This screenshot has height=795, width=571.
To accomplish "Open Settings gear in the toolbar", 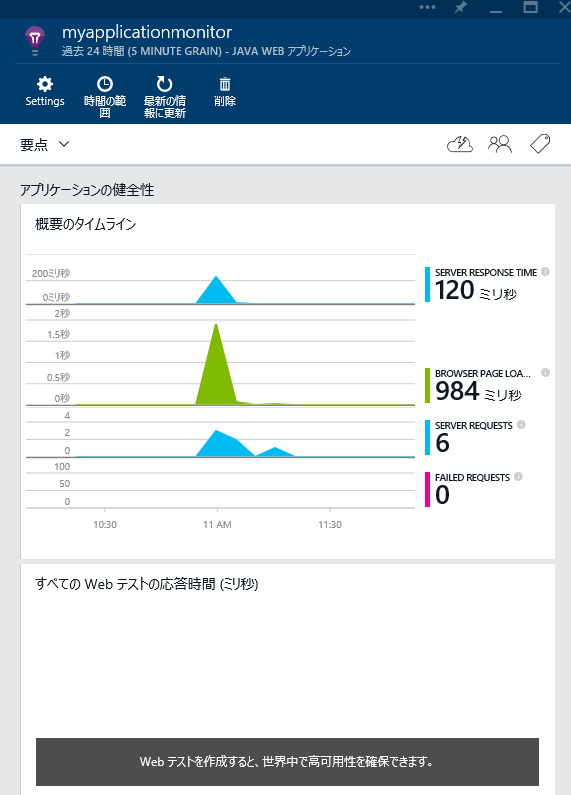I will pyautogui.click(x=45, y=92).
